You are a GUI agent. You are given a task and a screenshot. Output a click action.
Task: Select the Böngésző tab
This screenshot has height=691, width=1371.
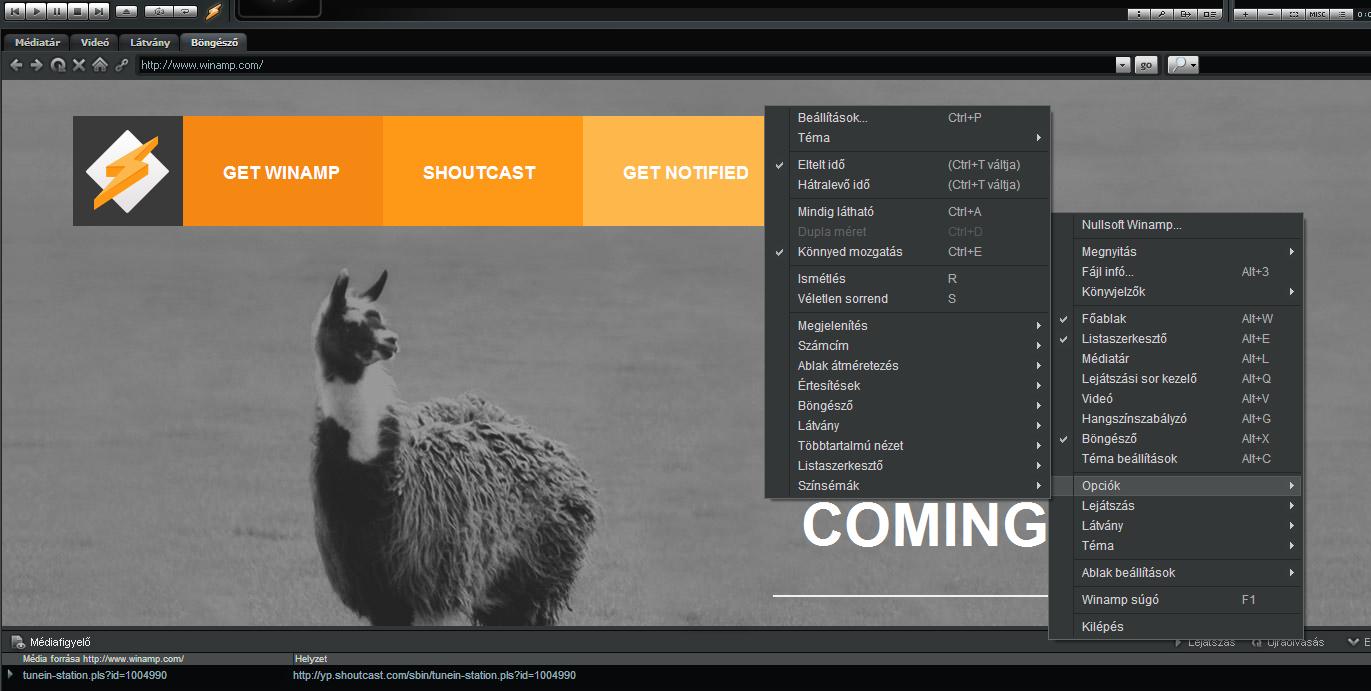point(213,42)
